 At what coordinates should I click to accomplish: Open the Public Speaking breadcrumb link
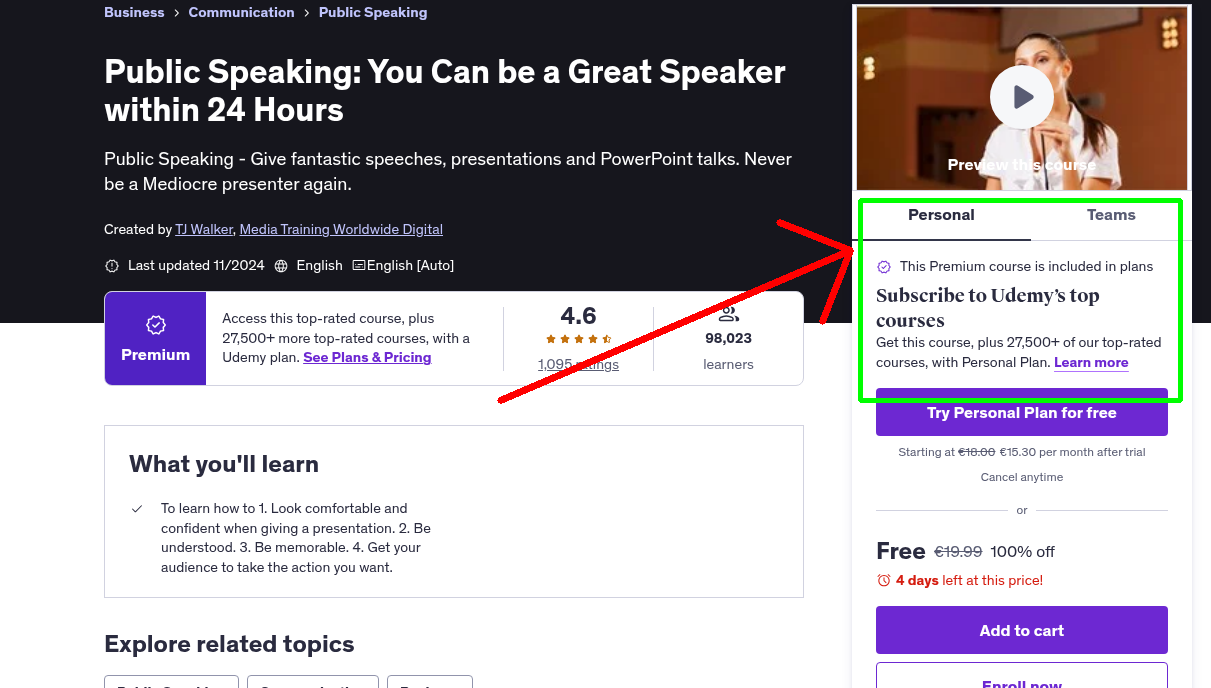pos(373,12)
